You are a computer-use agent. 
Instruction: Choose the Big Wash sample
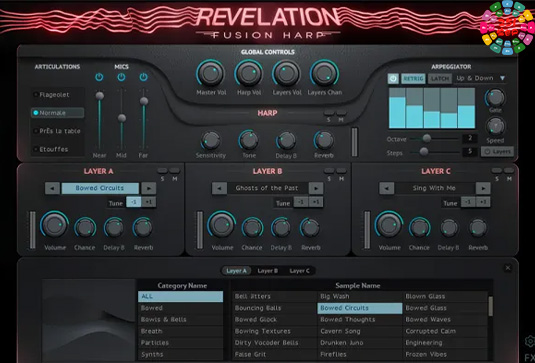[x=360, y=296]
